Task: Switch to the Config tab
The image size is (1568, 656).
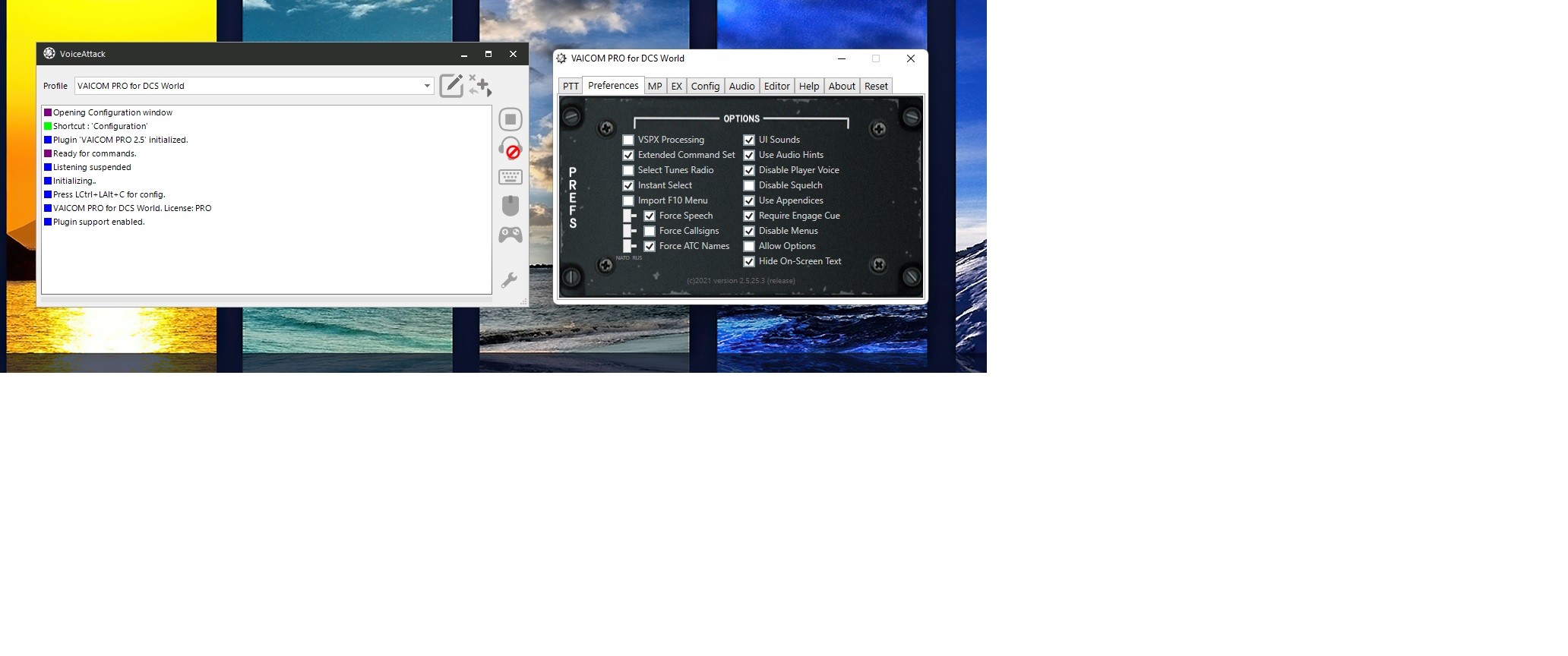Action: (x=705, y=87)
